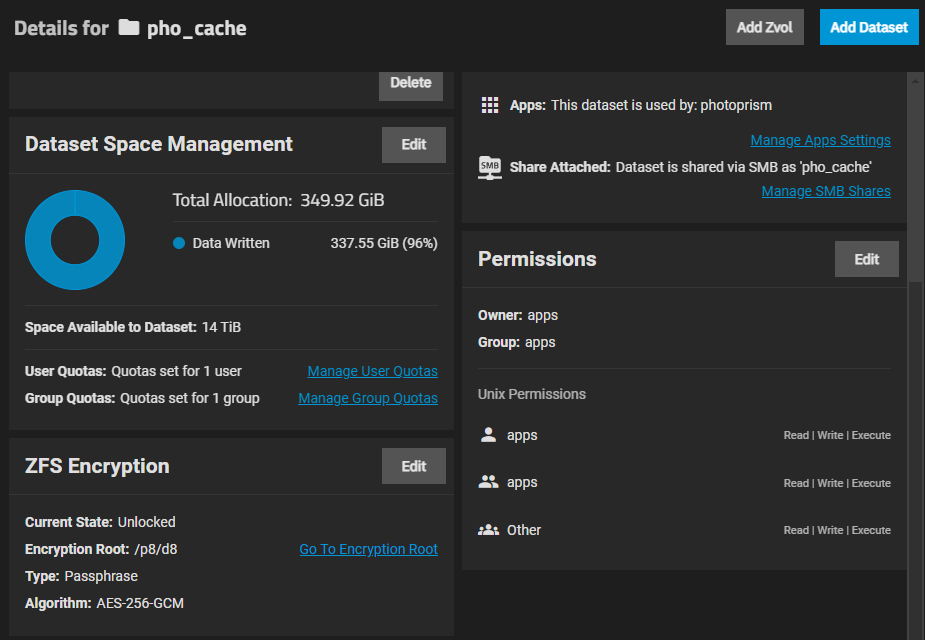
Task: Edit Dataset Space Management settings
Action: point(414,145)
